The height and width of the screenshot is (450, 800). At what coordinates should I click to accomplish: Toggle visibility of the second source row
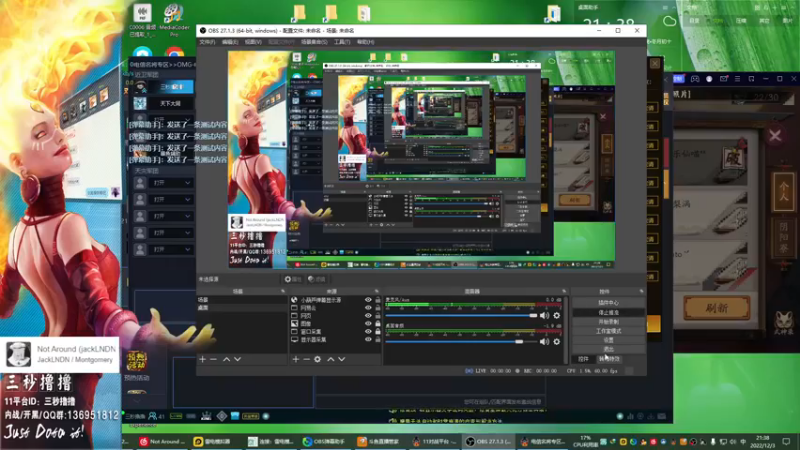(x=368, y=308)
